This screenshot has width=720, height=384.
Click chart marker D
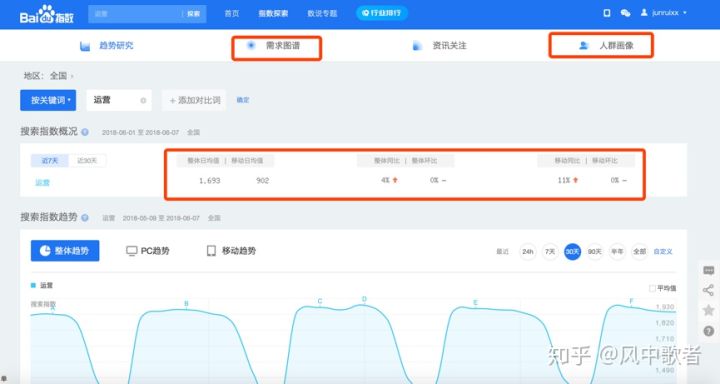click(364, 299)
